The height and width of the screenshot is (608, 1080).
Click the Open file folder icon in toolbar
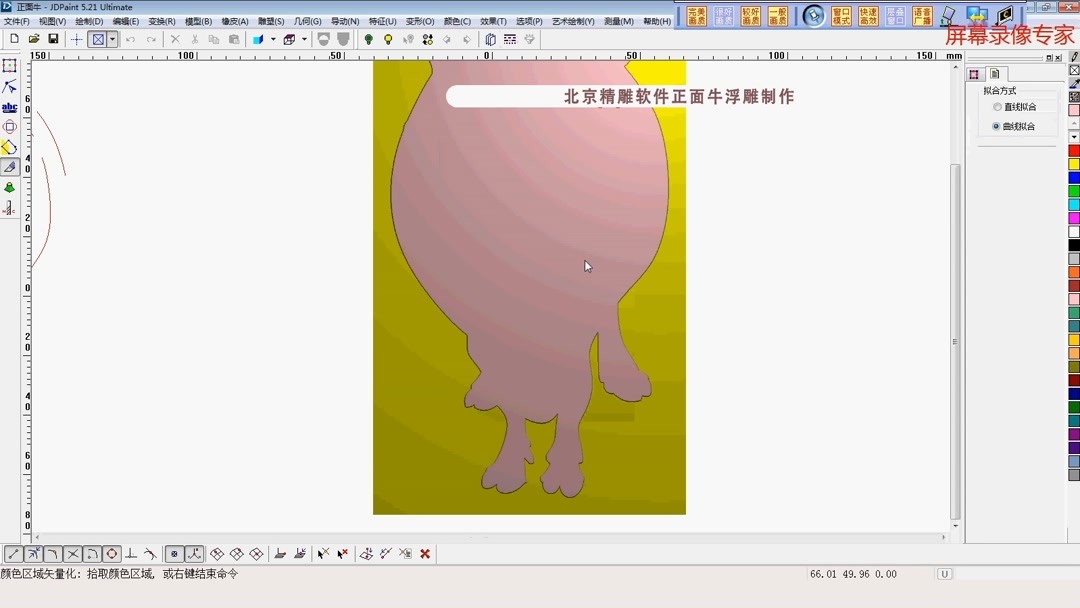(33, 38)
